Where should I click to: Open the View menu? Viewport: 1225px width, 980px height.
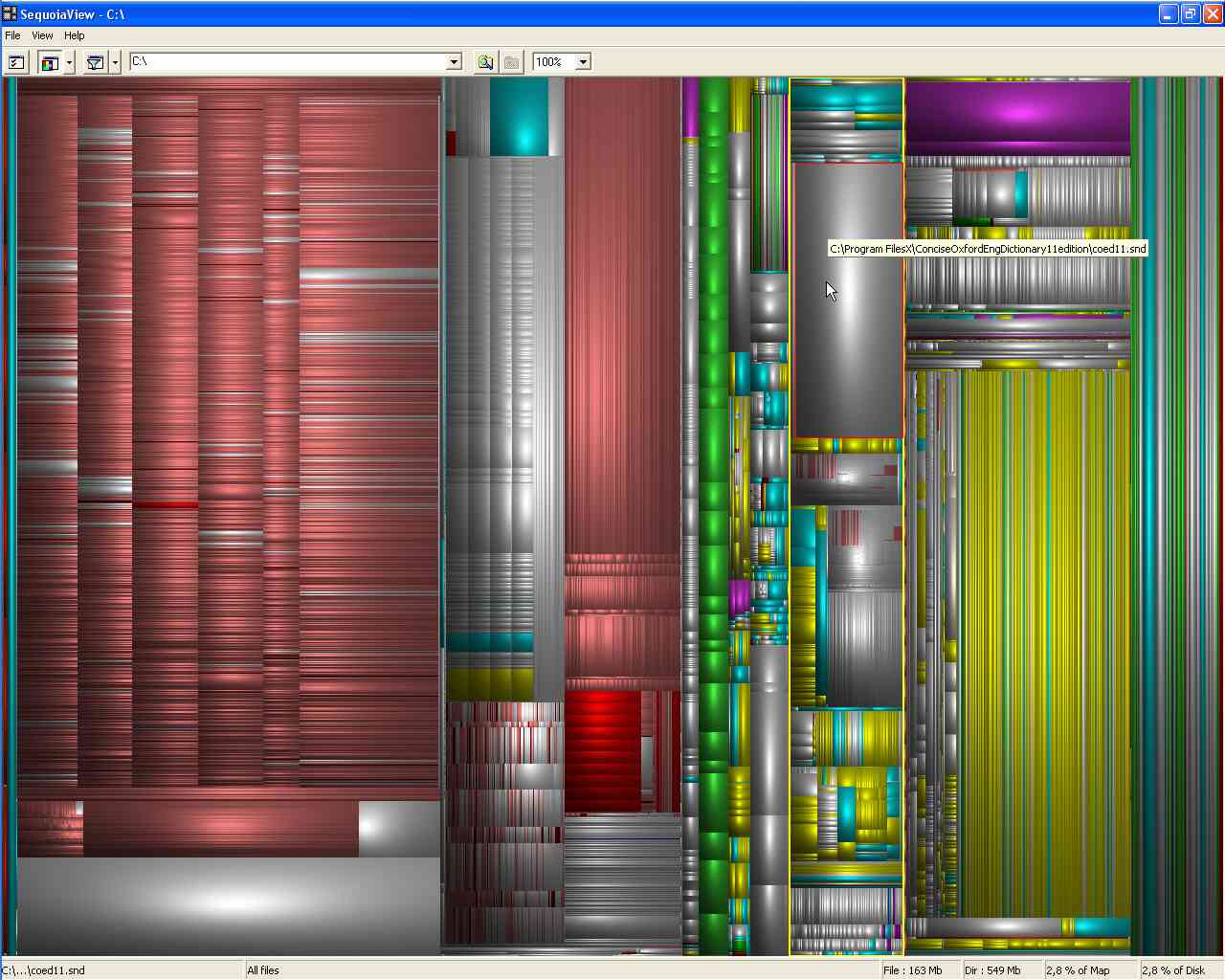coord(42,35)
